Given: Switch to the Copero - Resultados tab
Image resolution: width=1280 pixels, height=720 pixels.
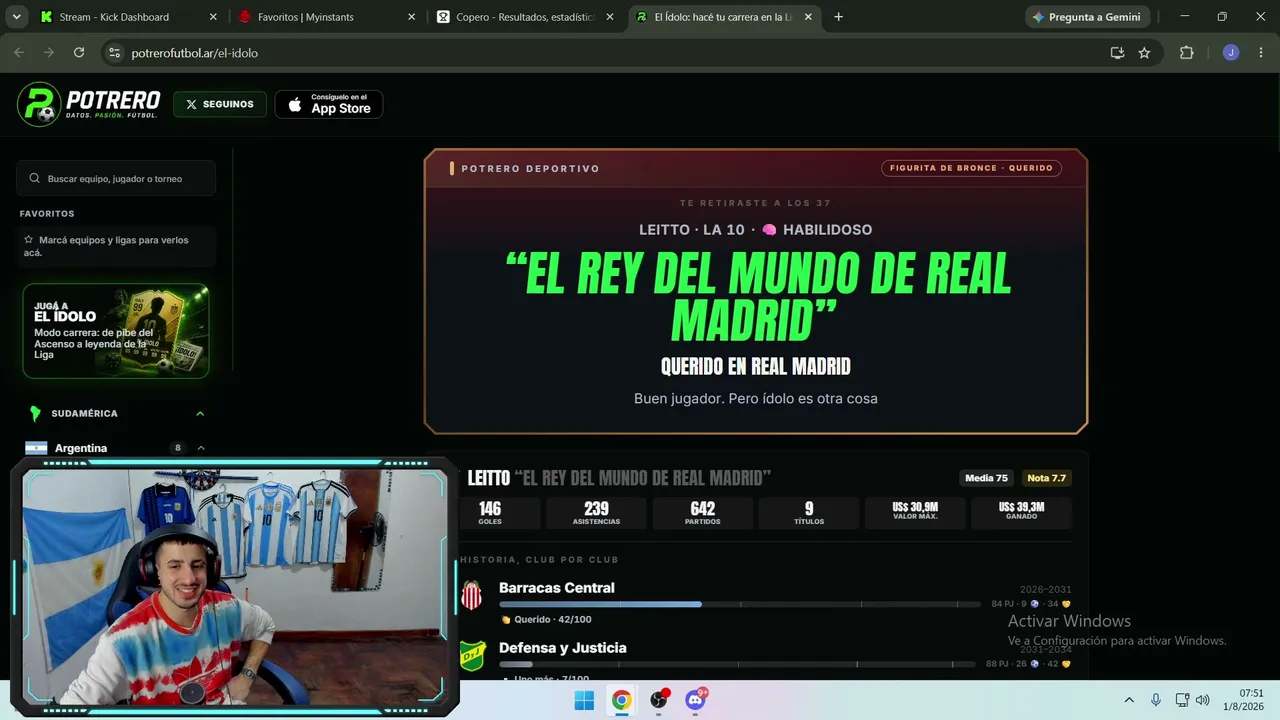Looking at the screenshot, I should click(x=525, y=17).
